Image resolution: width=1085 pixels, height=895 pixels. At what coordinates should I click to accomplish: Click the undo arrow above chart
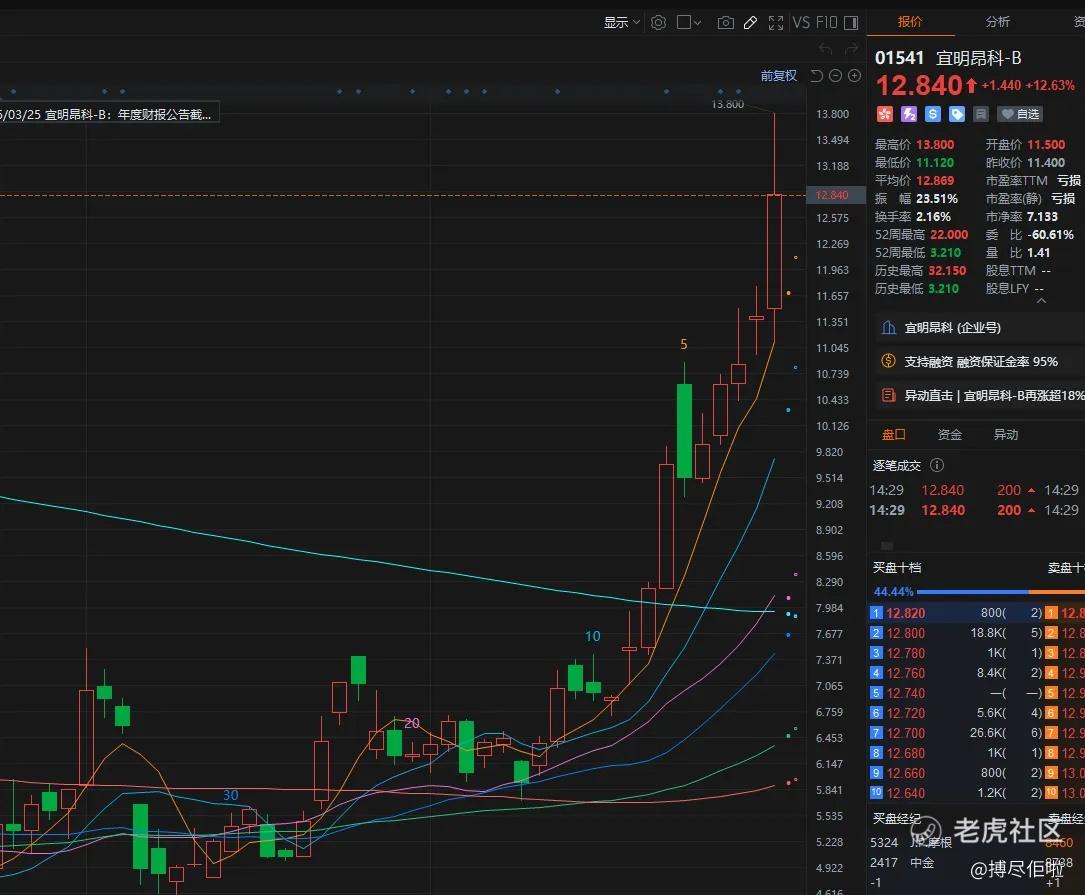tap(826, 48)
